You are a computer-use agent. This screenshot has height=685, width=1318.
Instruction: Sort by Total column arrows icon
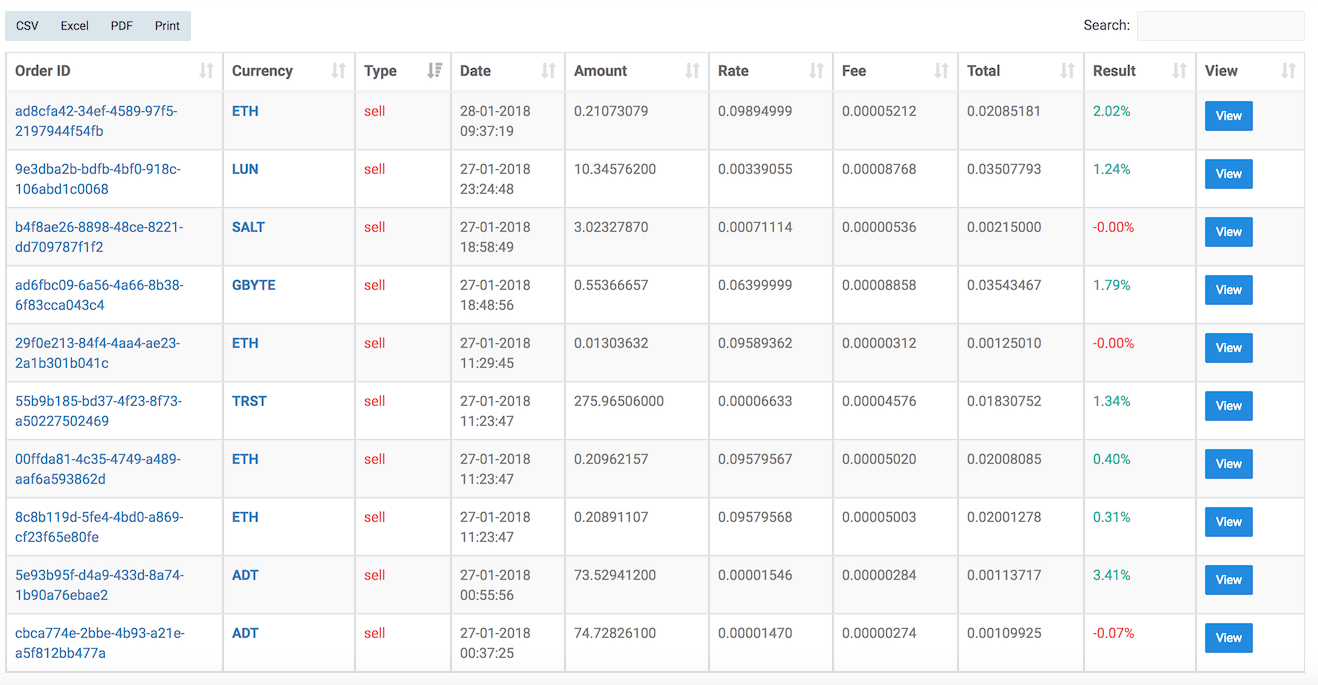tap(1067, 71)
